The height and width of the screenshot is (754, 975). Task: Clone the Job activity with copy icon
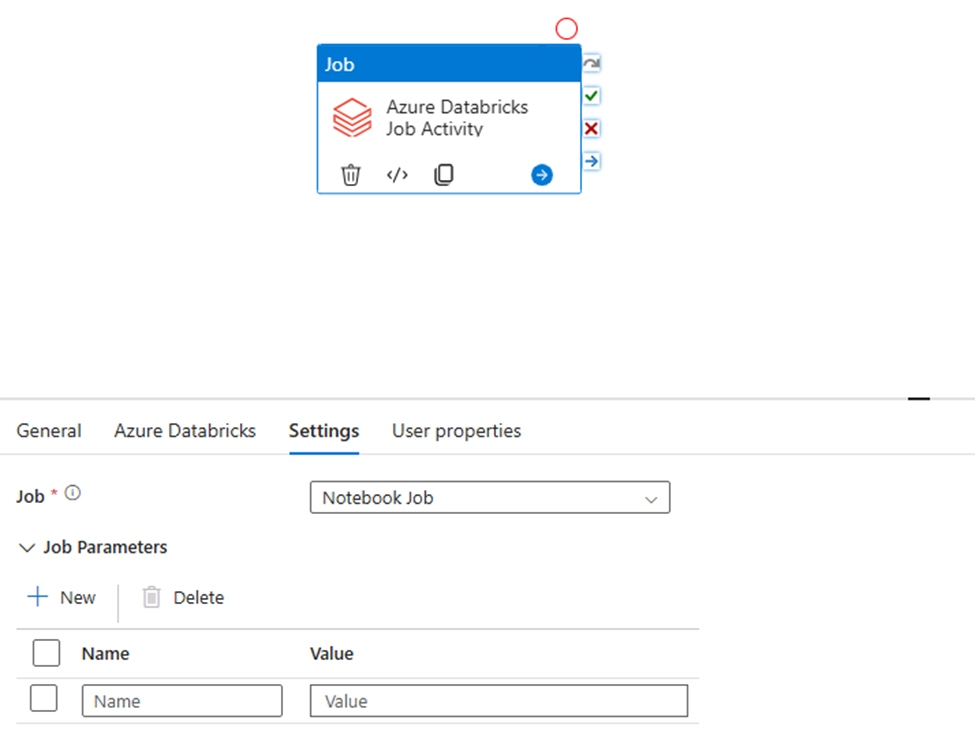pos(444,175)
